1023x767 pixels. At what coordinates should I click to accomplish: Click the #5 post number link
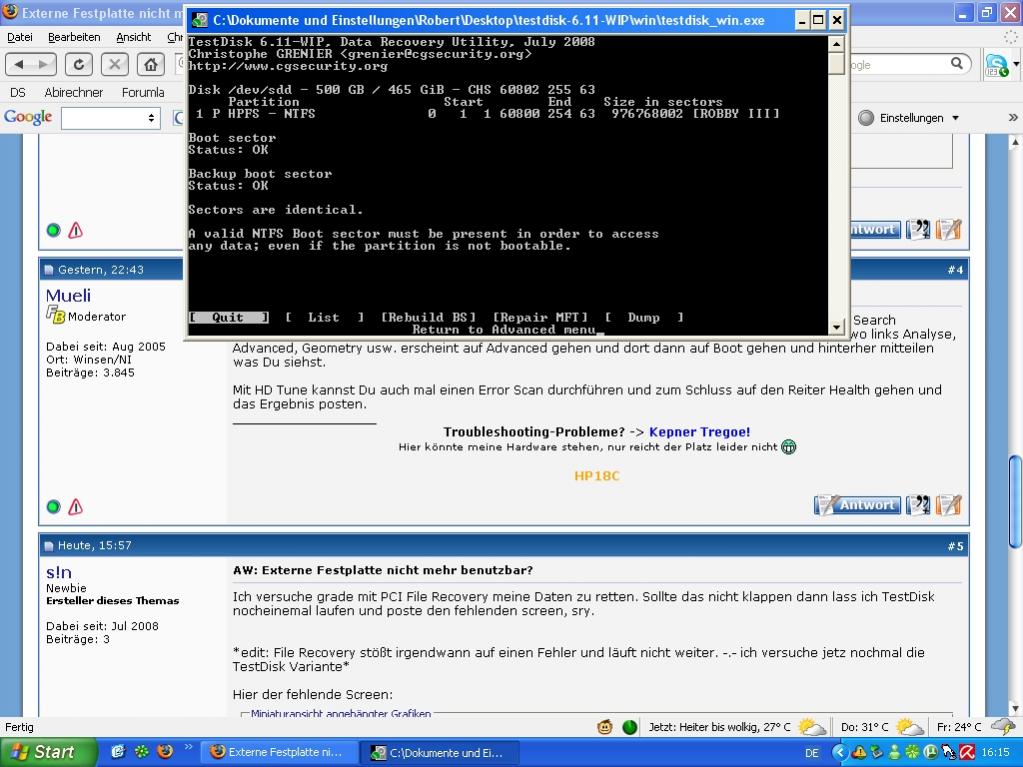pyautogui.click(x=955, y=546)
